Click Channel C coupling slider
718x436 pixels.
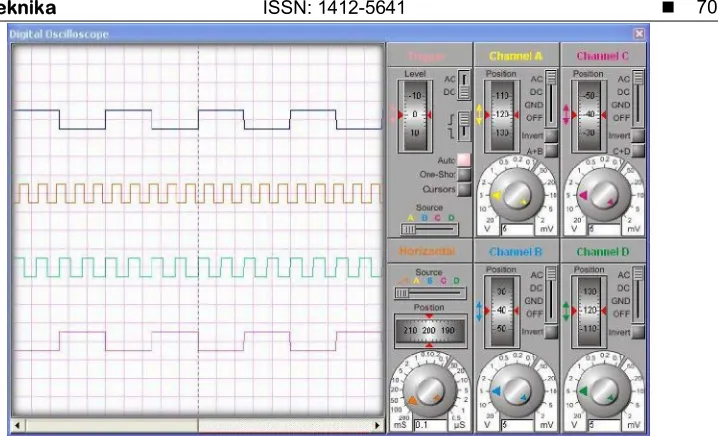[x=638, y=98]
